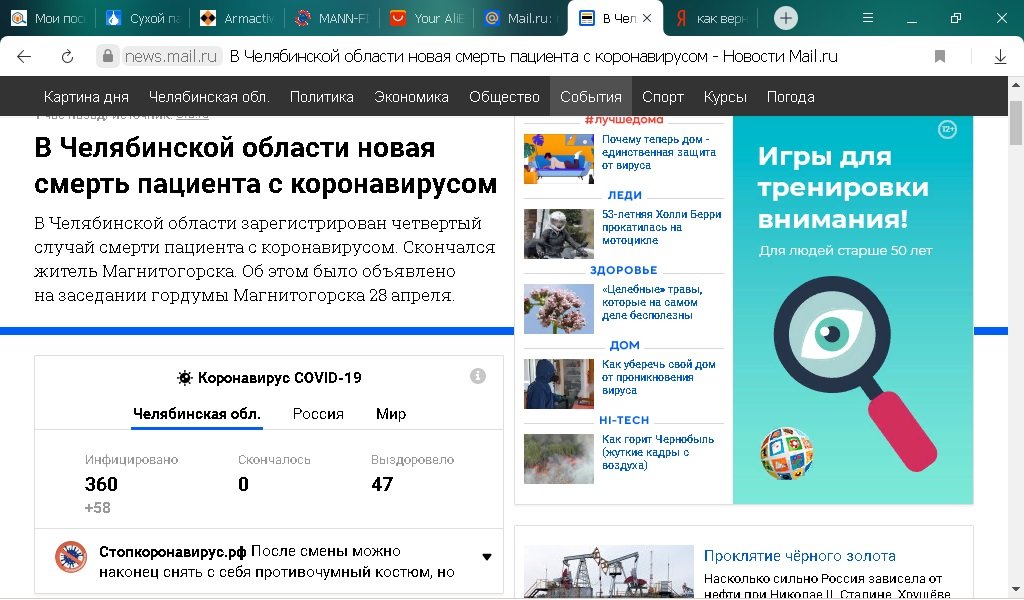1024x600 pixels.
Task: Open the Погода section
Action: [790, 97]
